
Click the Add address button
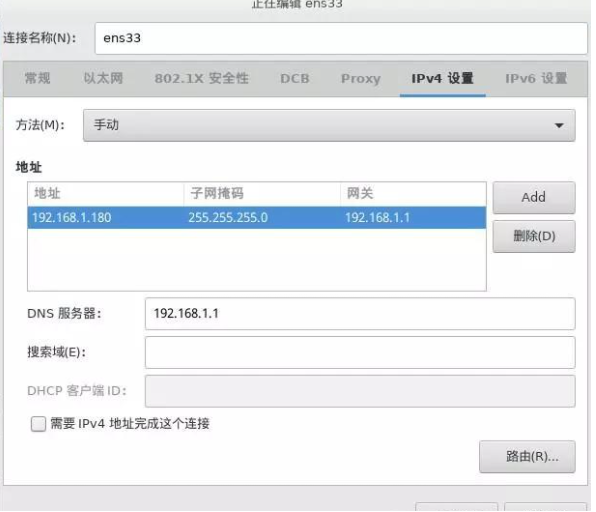(x=534, y=197)
